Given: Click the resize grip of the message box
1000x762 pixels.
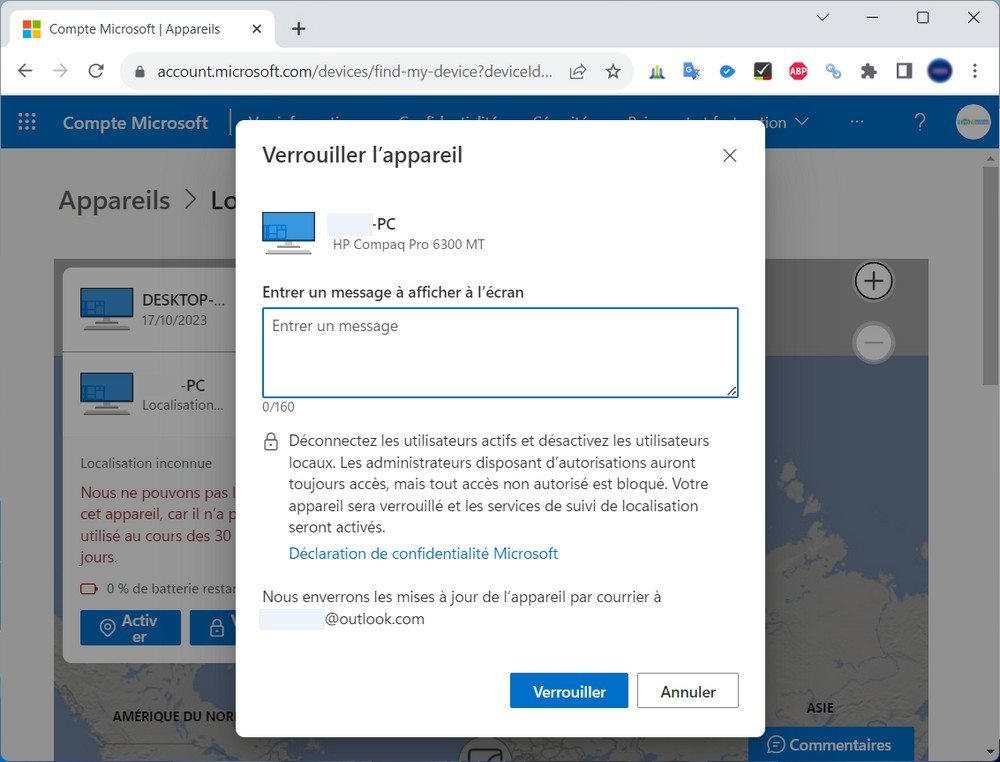Looking at the screenshot, I should [732, 391].
